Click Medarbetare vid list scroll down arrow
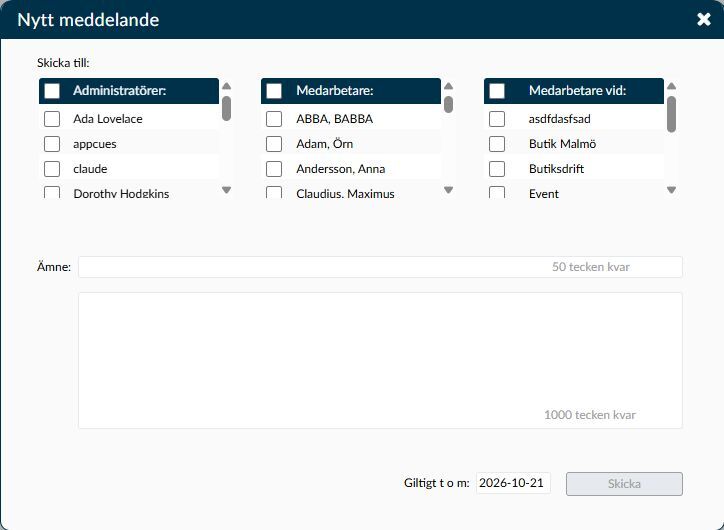The height and width of the screenshot is (530, 724). click(671, 190)
